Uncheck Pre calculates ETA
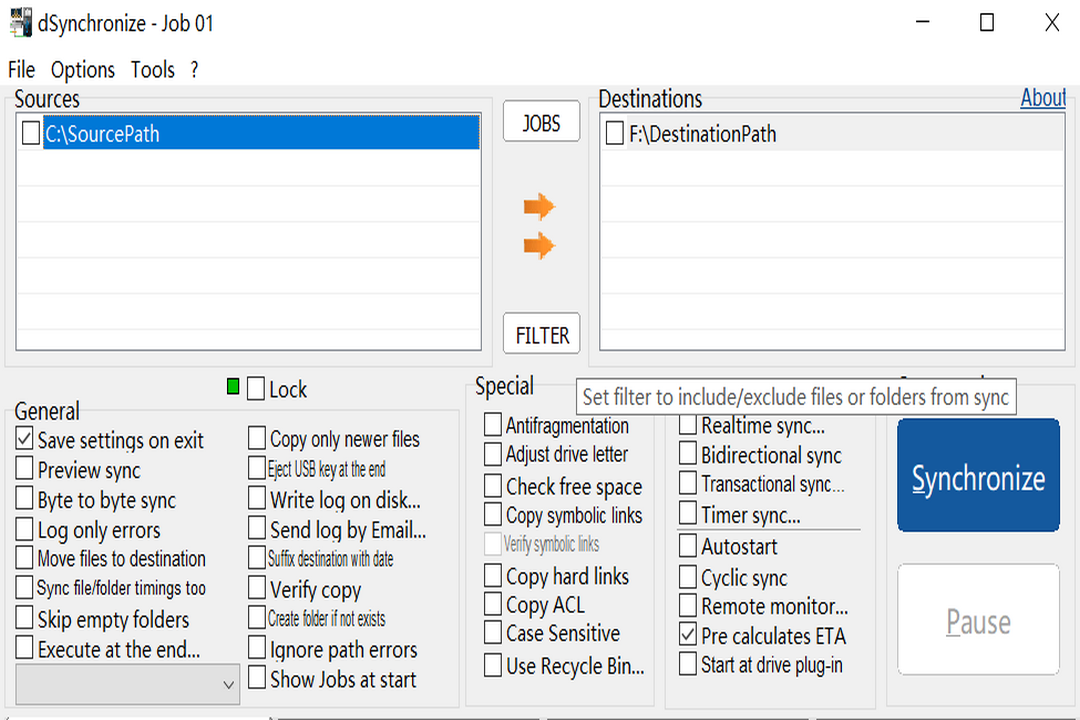Viewport: 1080px width, 720px height. click(688, 635)
